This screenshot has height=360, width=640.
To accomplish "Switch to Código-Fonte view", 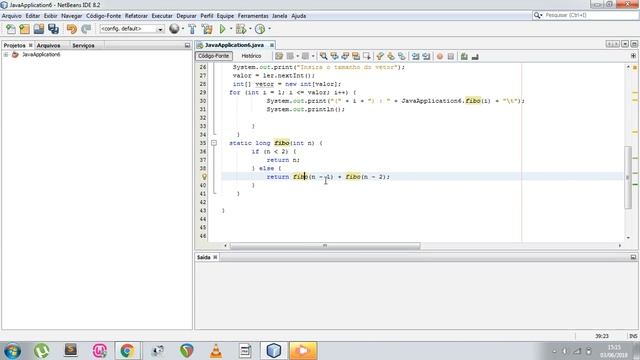I will [213, 56].
